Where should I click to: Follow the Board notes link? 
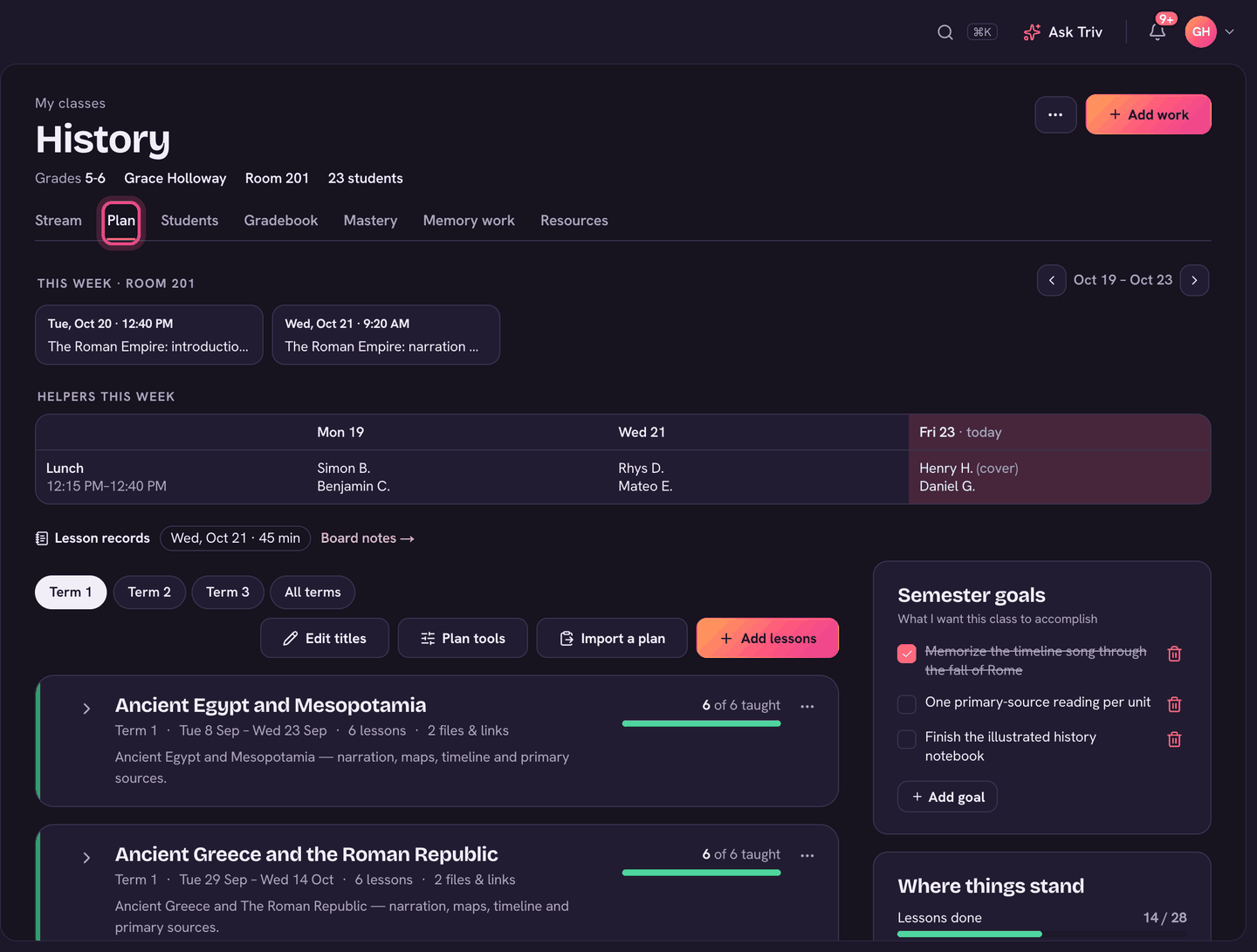[367, 538]
